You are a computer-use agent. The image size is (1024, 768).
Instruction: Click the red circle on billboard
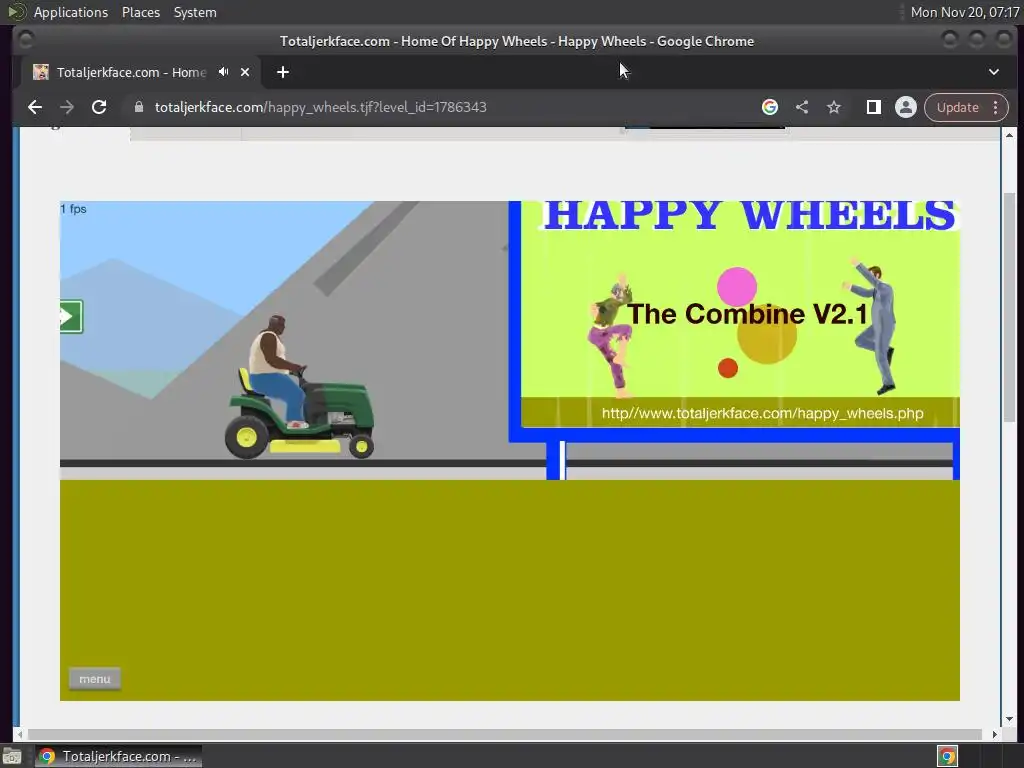point(728,368)
